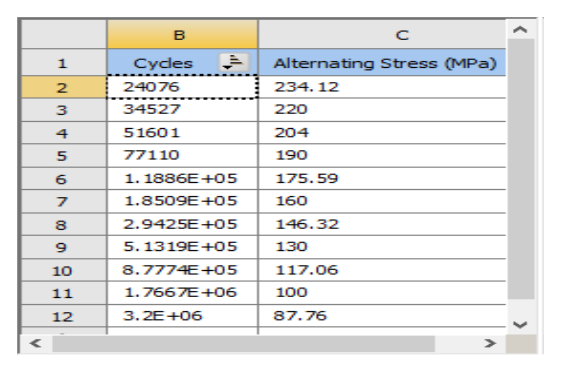Click the horizontal scrollbar thumb
564x368 pixels.
coord(244,344)
